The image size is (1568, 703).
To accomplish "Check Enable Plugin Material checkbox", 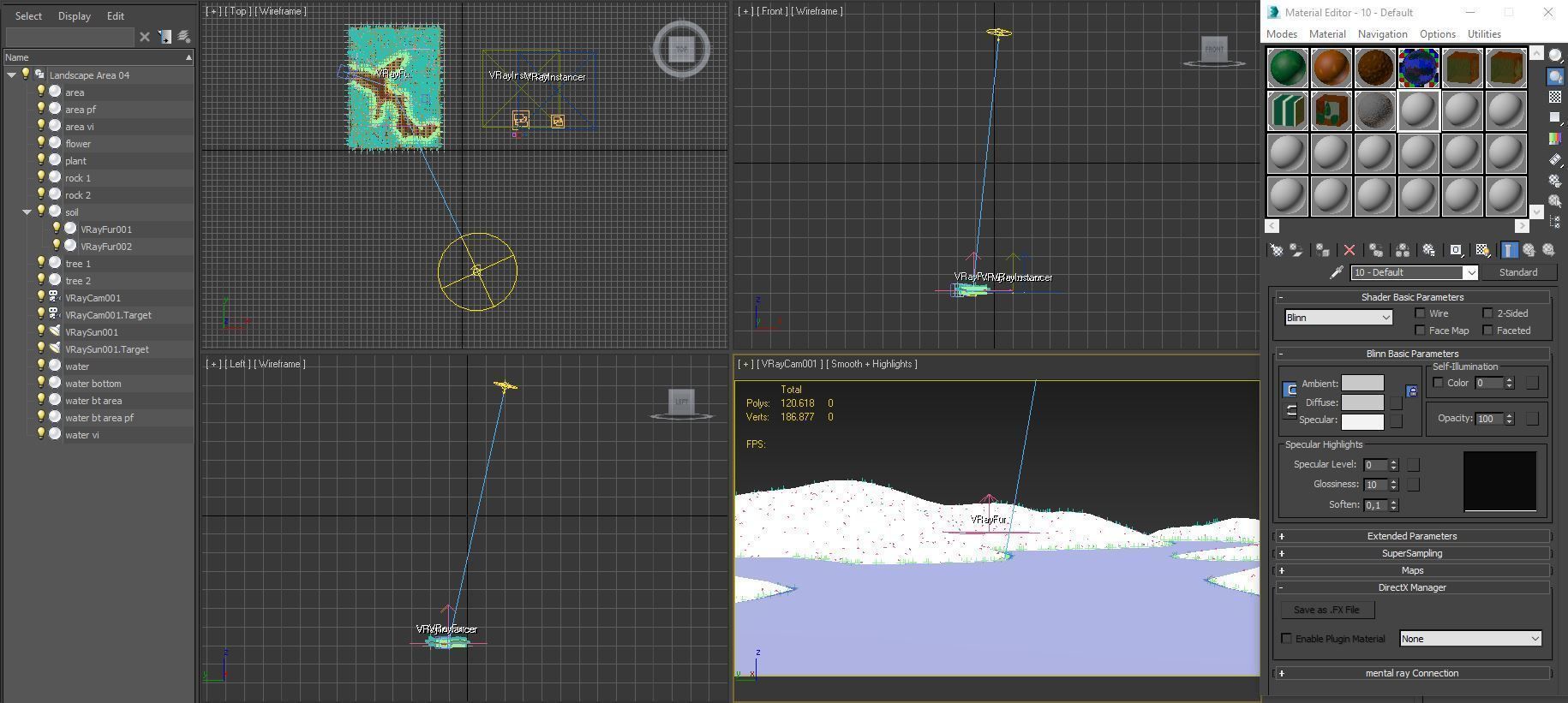I will tap(1286, 639).
